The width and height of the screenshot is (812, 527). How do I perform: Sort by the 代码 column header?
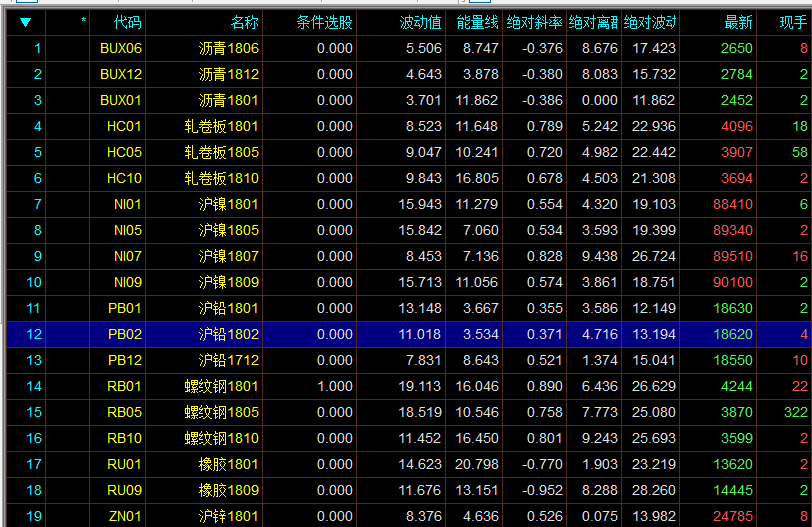pos(128,22)
